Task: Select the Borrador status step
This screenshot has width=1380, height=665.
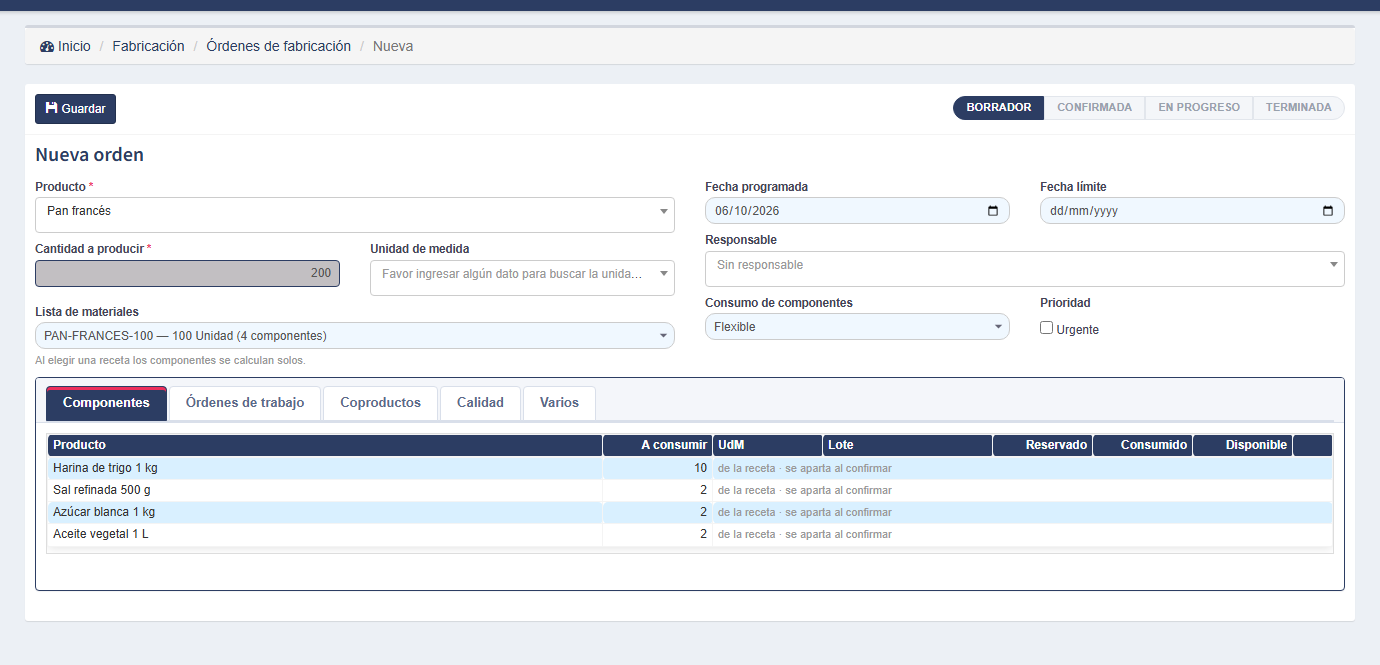Action: (x=998, y=108)
